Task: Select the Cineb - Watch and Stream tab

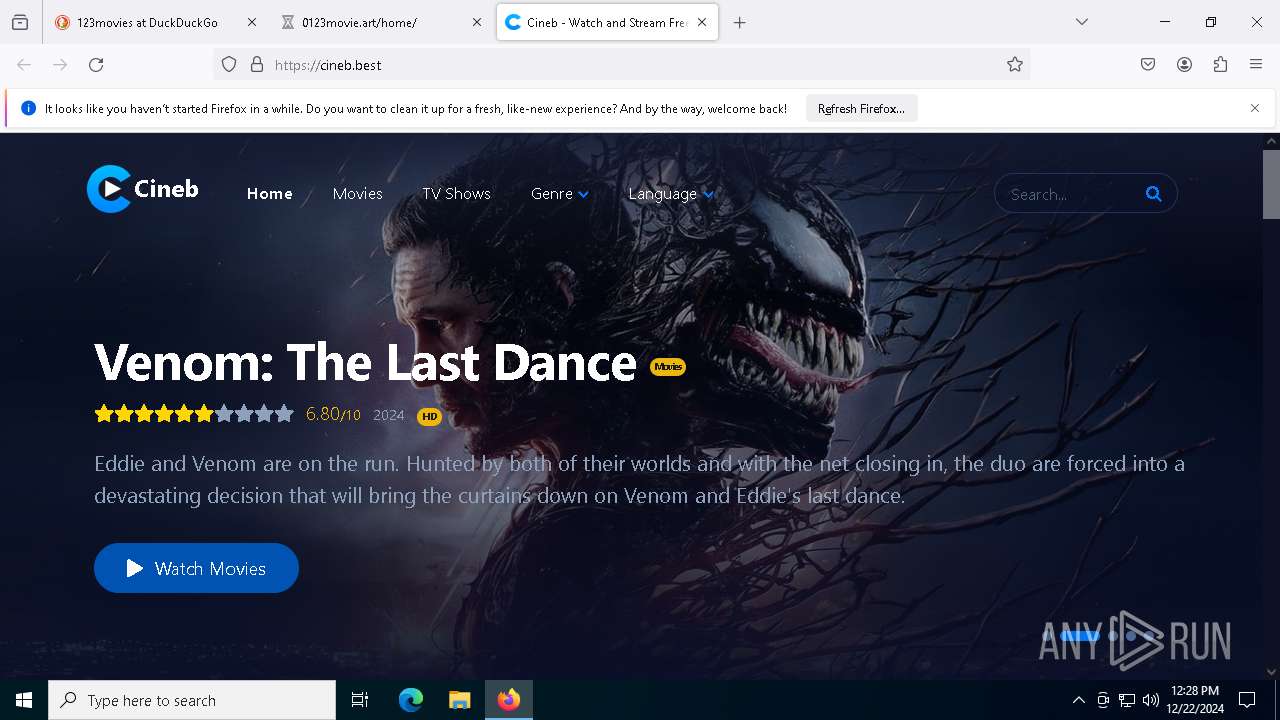Action: pos(607,22)
